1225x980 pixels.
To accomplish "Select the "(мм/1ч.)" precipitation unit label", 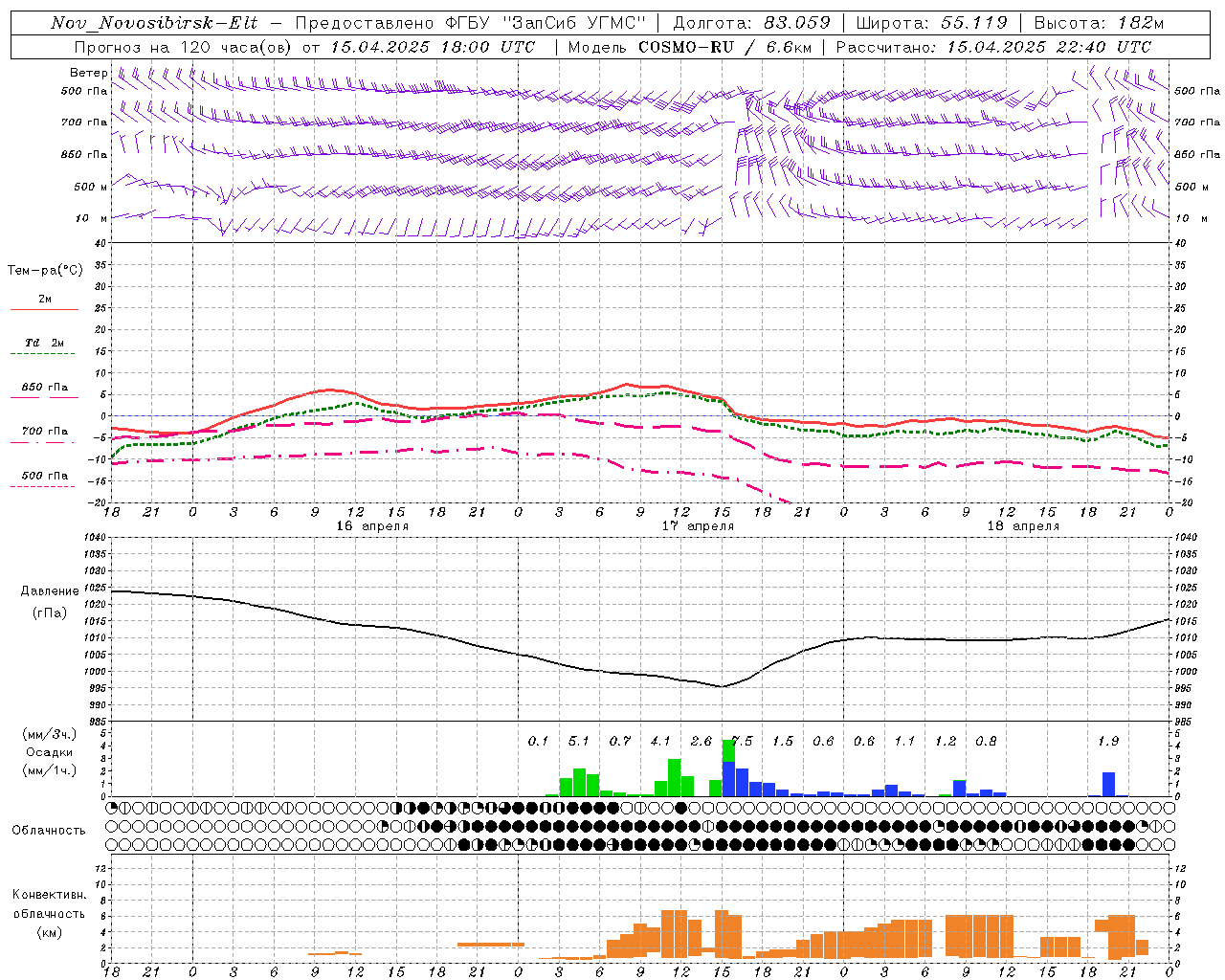I will (49, 770).
